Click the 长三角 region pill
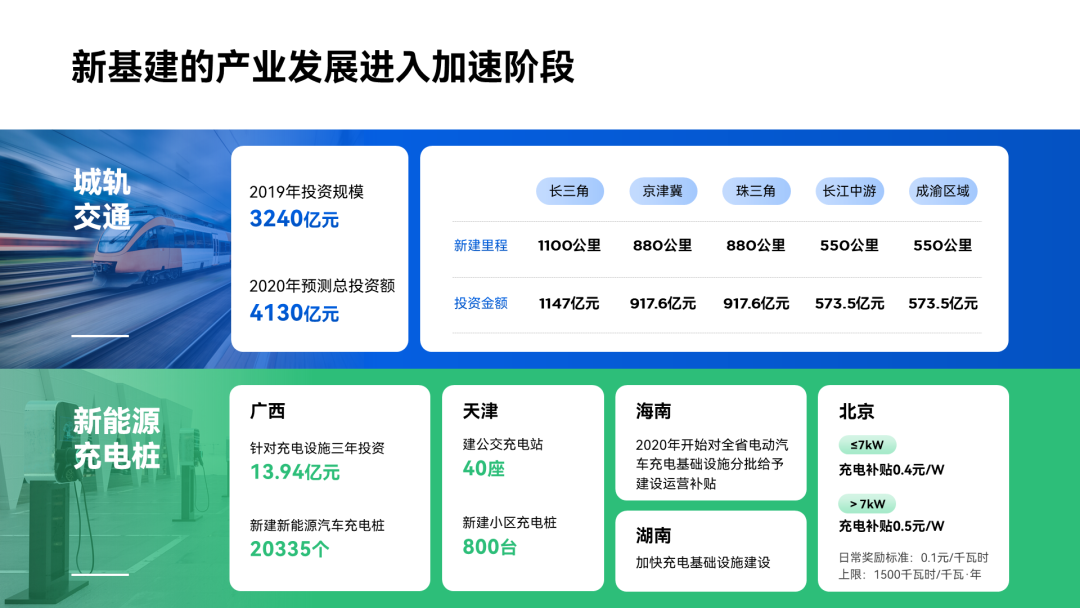Image resolution: width=1080 pixels, height=608 pixels. 570,191
